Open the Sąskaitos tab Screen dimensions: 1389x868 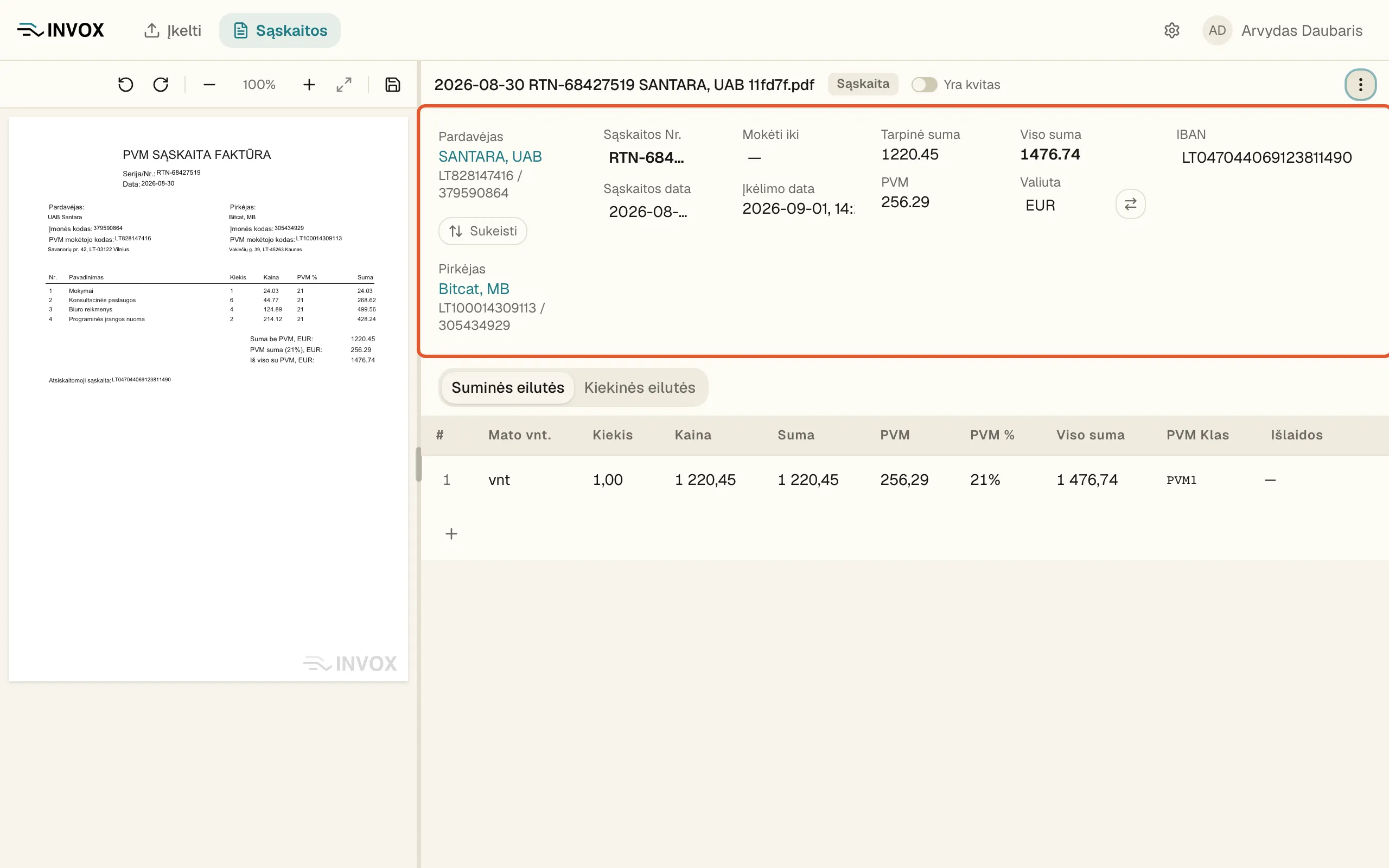coord(280,30)
